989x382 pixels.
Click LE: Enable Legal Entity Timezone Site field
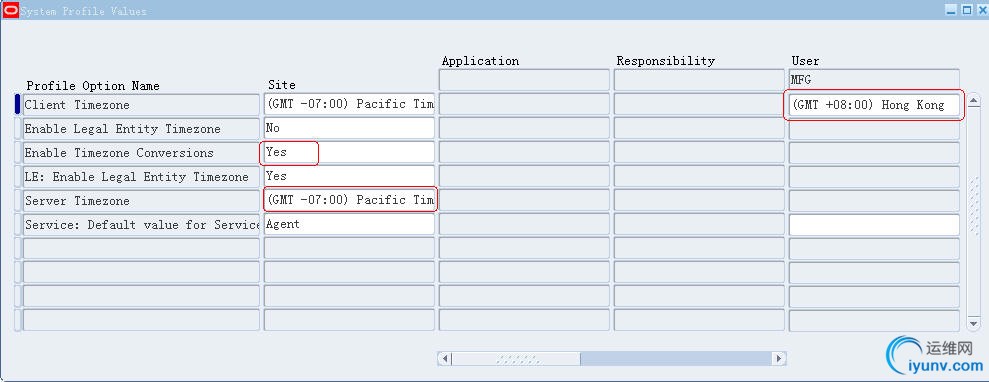[x=349, y=177]
